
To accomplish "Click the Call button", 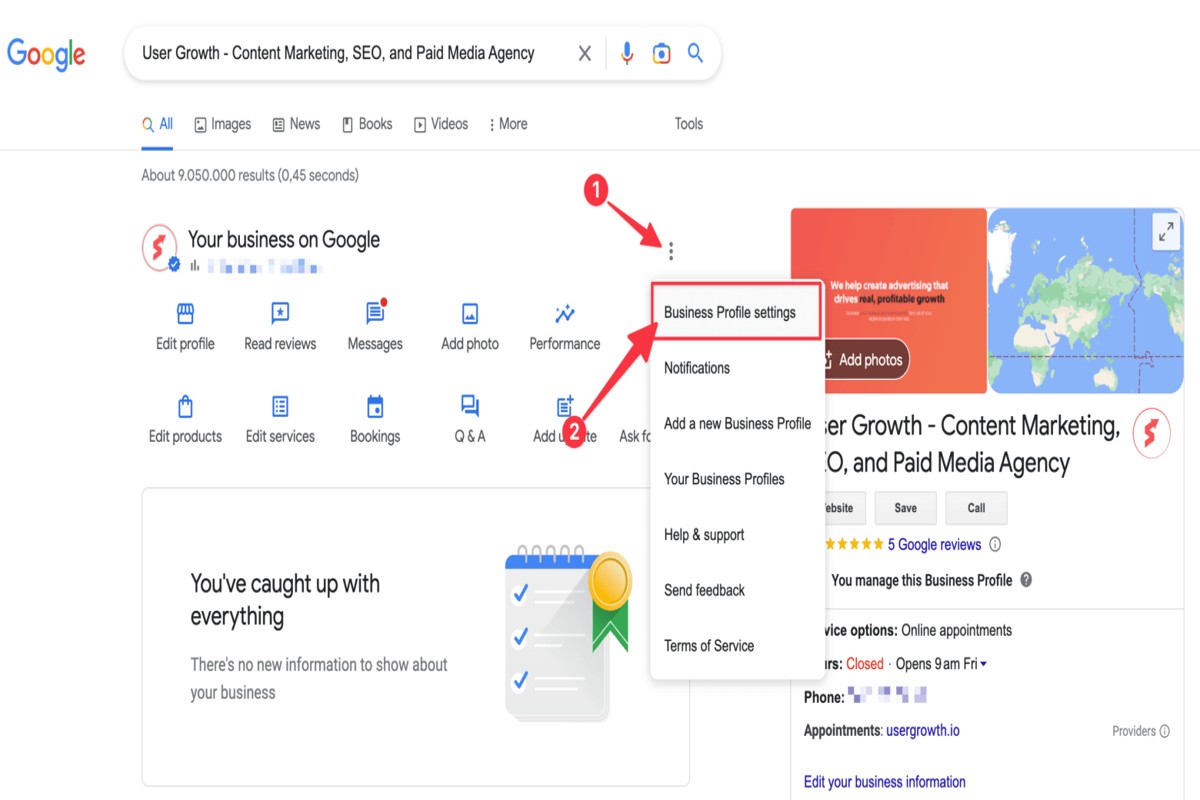I will point(976,508).
